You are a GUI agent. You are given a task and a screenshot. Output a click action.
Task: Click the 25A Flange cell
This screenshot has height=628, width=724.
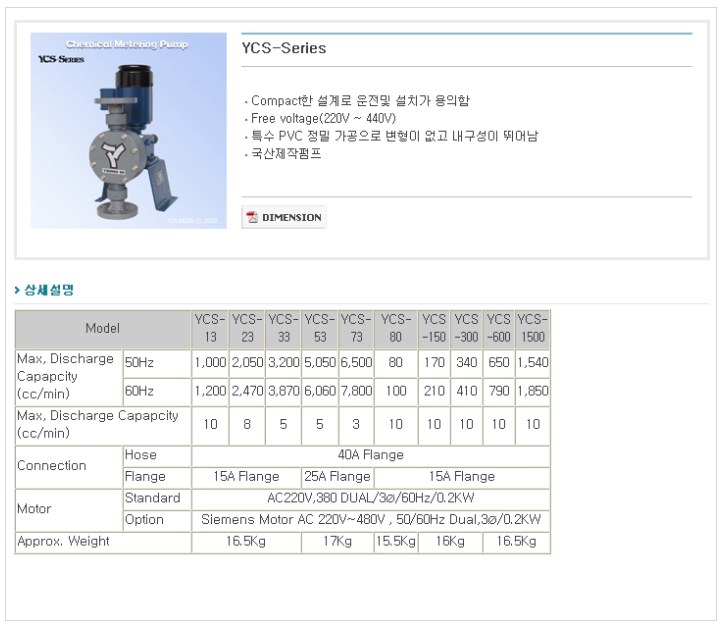pos(338,477)
